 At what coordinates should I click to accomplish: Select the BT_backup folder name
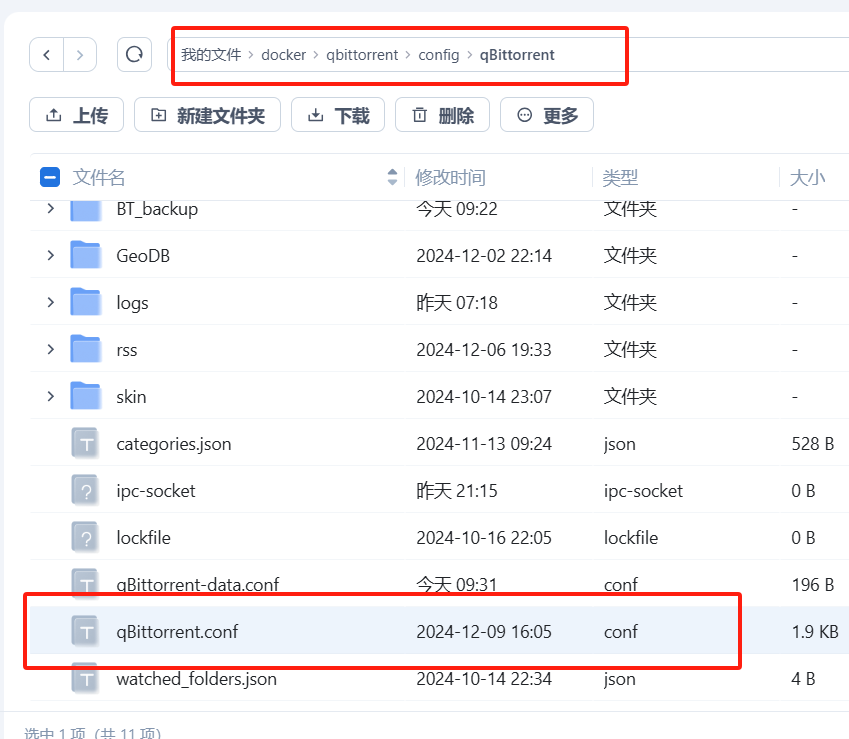click(157, 209)
